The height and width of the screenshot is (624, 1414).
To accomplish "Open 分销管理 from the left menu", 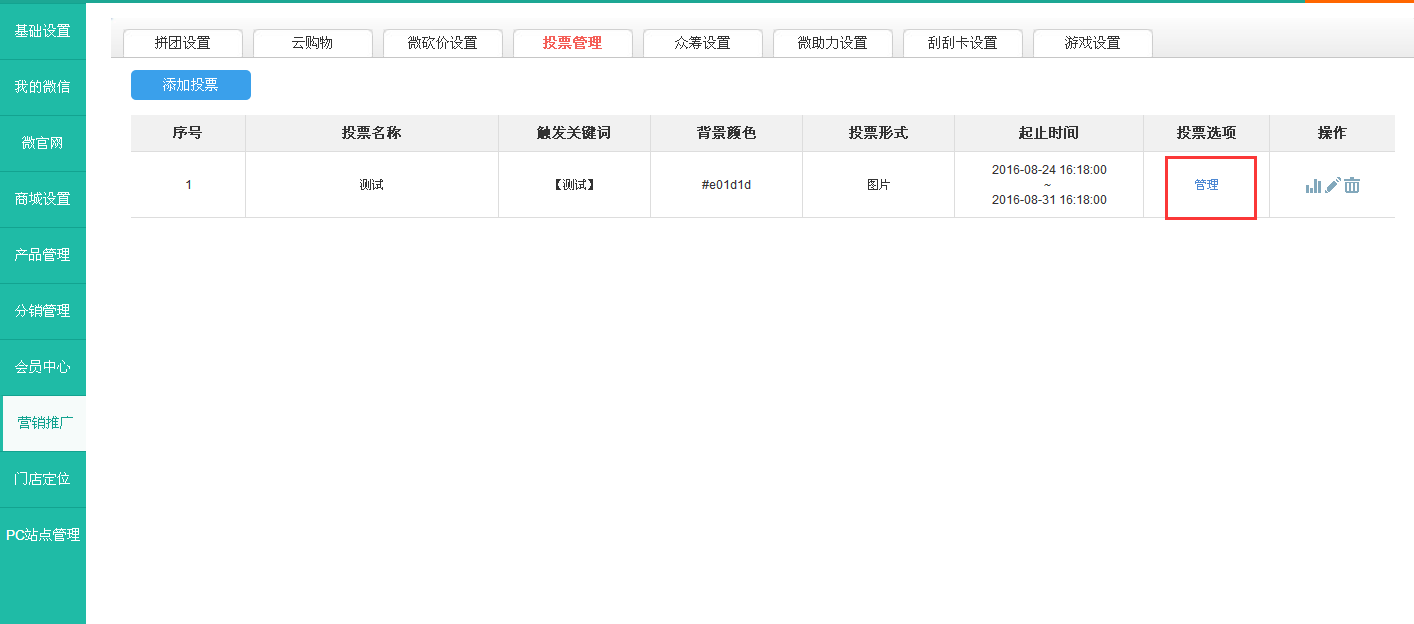I will point(42,311).
